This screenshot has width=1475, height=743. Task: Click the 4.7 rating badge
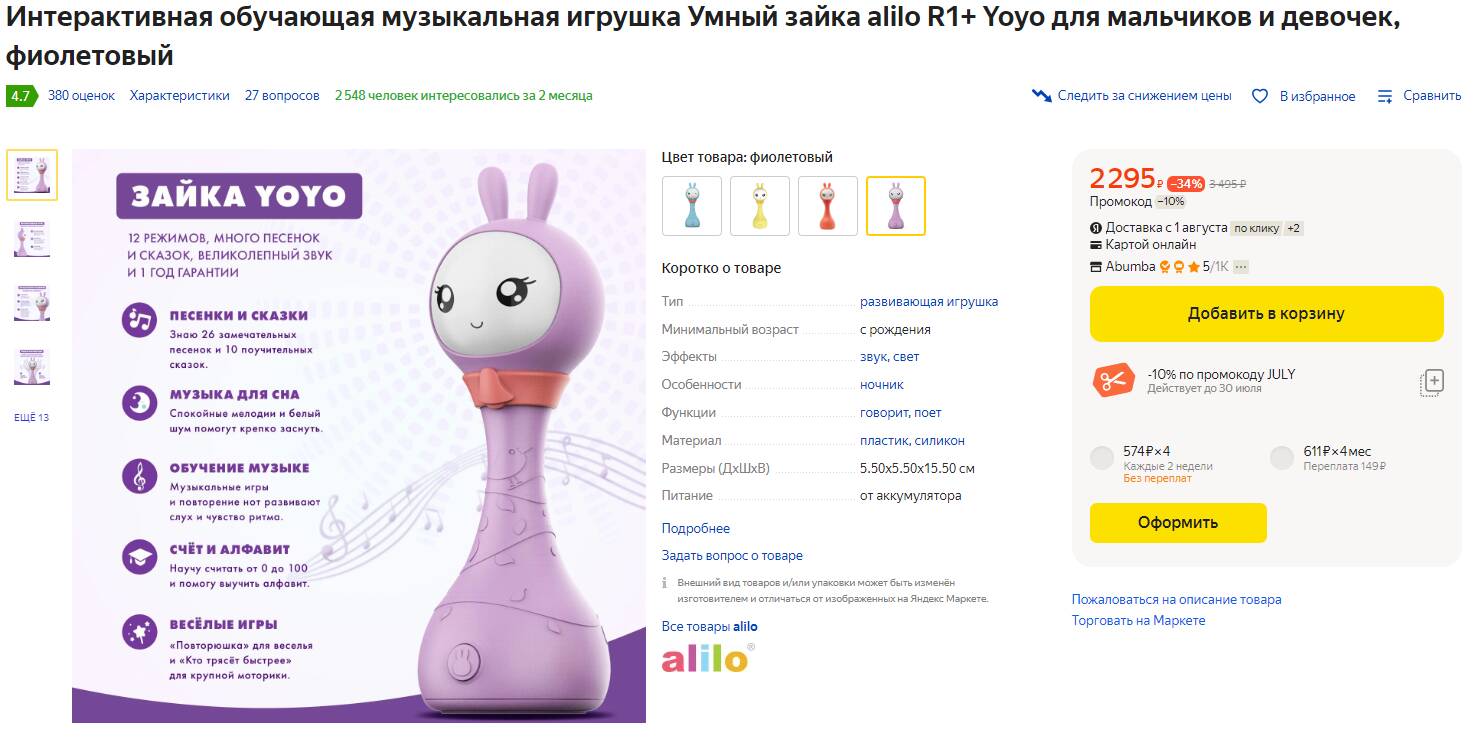click(x=19, y=96)
